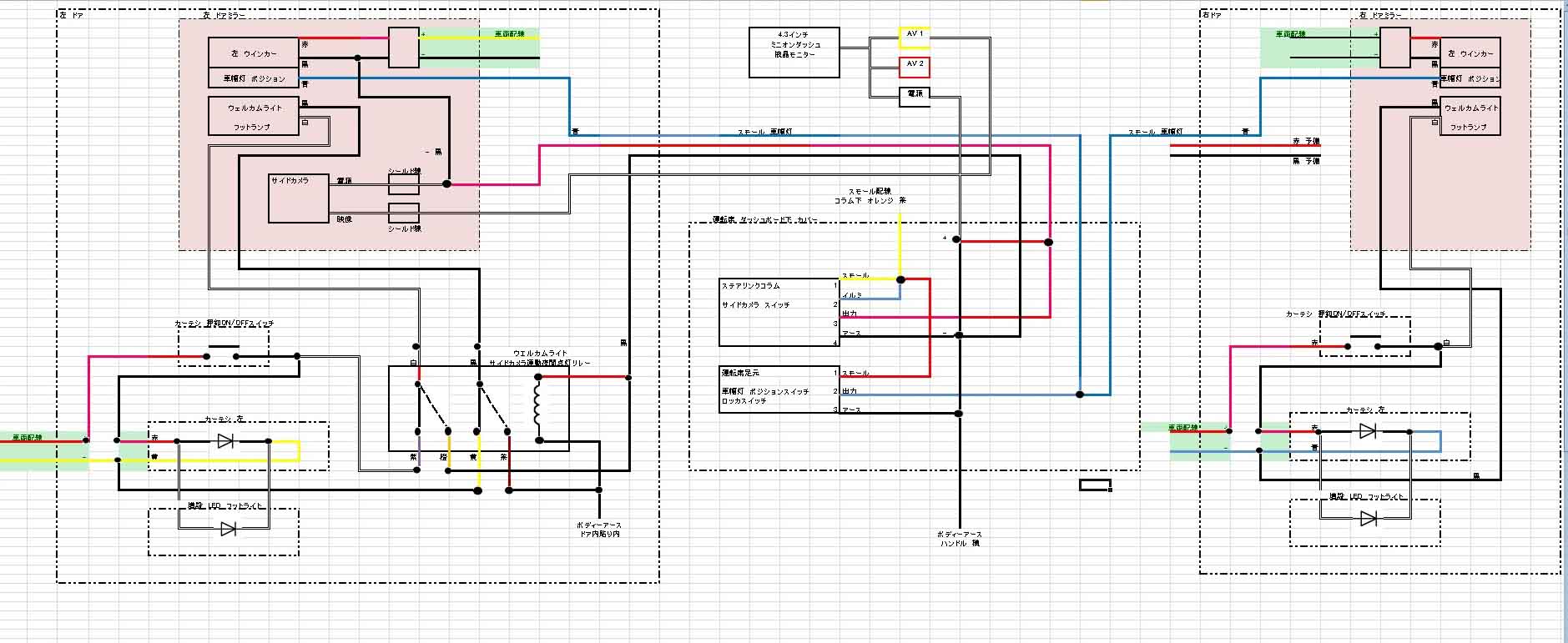Click the 電源 box below AV 2
1568x643 pixels.
914,95
